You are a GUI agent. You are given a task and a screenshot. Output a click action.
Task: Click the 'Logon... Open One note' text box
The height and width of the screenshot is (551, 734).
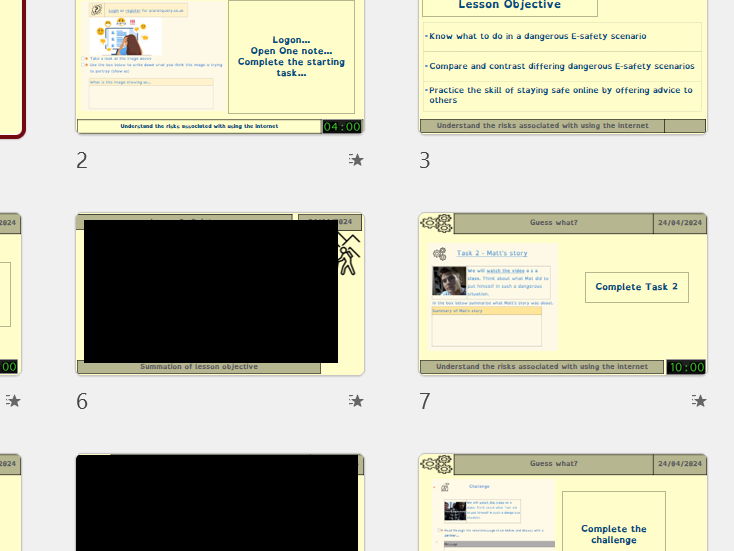pyautogui.click(x=291, y=57)
